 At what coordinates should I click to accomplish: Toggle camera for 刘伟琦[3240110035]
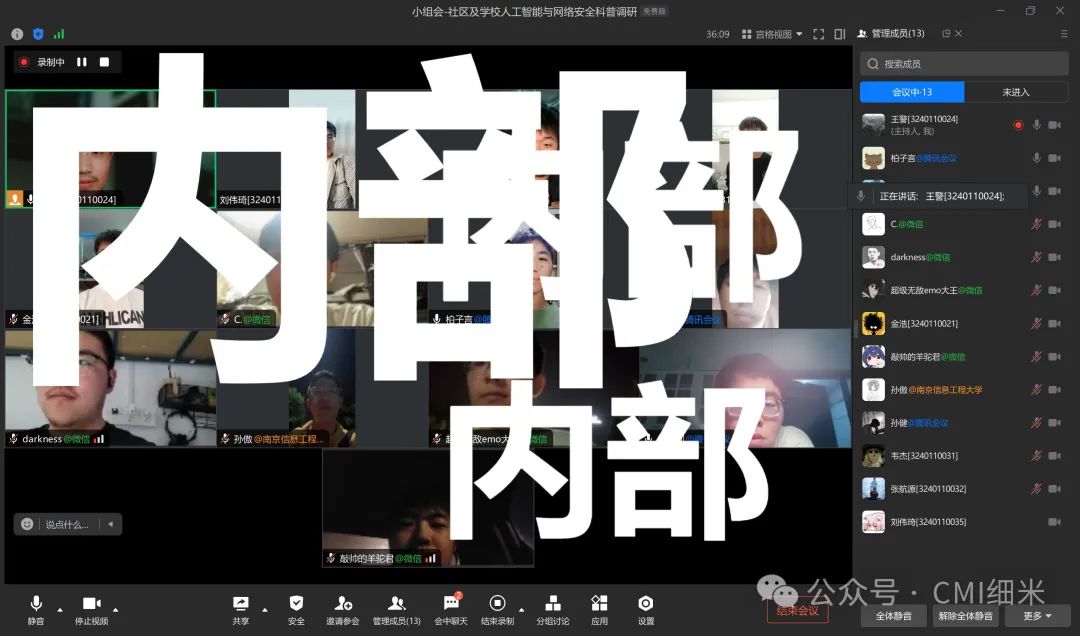1055,522
